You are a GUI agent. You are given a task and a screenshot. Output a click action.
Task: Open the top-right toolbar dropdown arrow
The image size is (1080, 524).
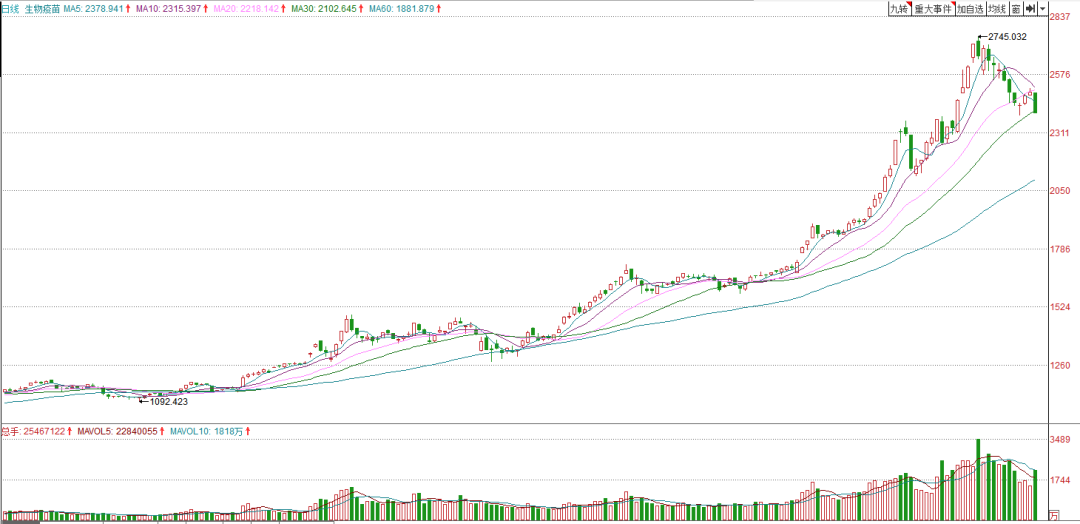pos(1043,8)
